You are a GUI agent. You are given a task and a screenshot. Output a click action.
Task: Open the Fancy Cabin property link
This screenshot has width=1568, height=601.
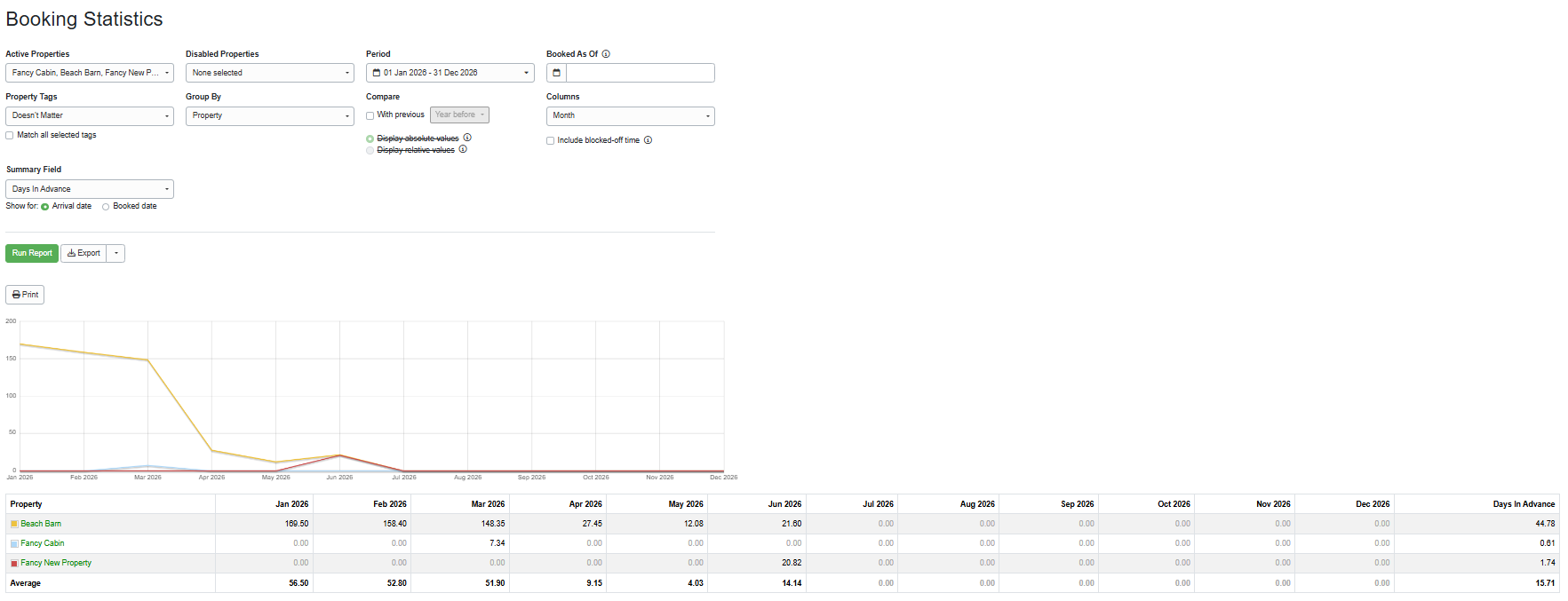[x=43, y=543]
